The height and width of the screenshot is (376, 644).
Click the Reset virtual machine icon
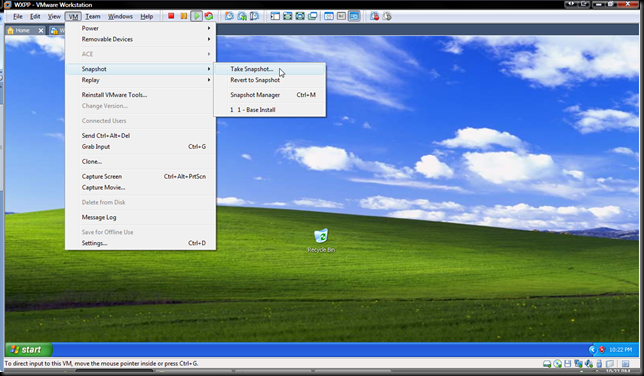pos(209,16)
